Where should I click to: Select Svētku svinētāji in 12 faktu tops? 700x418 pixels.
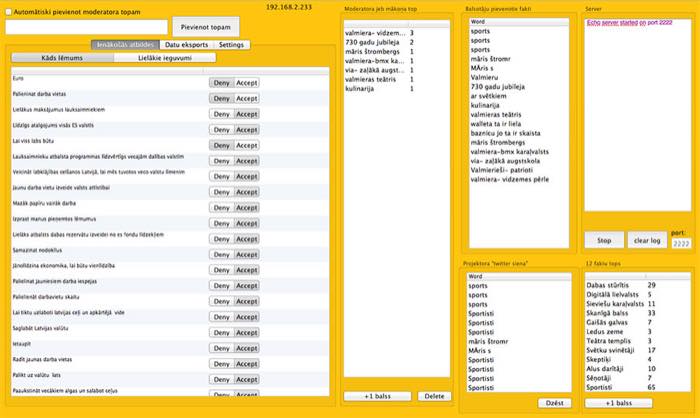click(638, 351)
